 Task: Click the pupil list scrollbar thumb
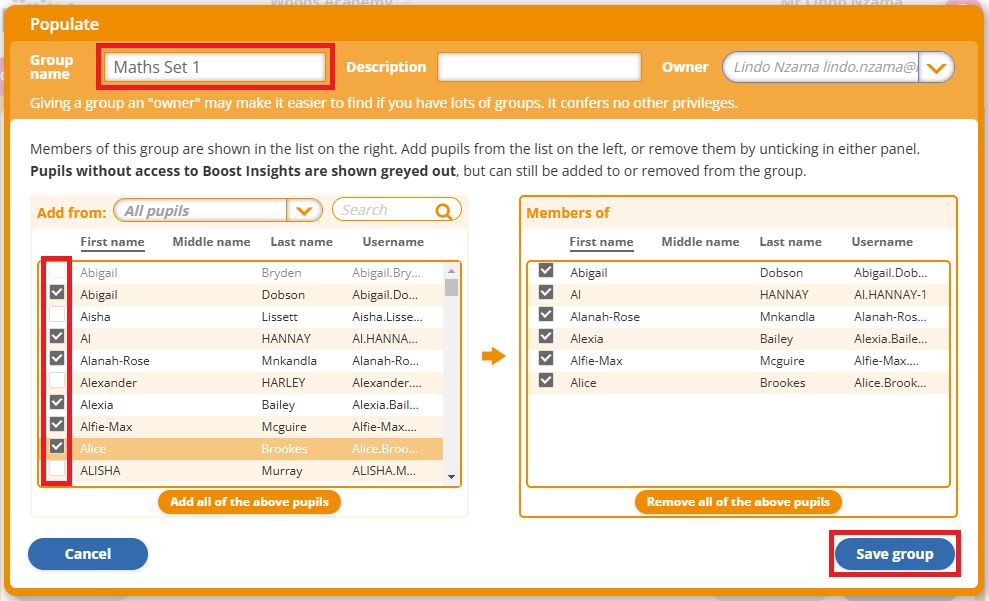click(451, 288)
